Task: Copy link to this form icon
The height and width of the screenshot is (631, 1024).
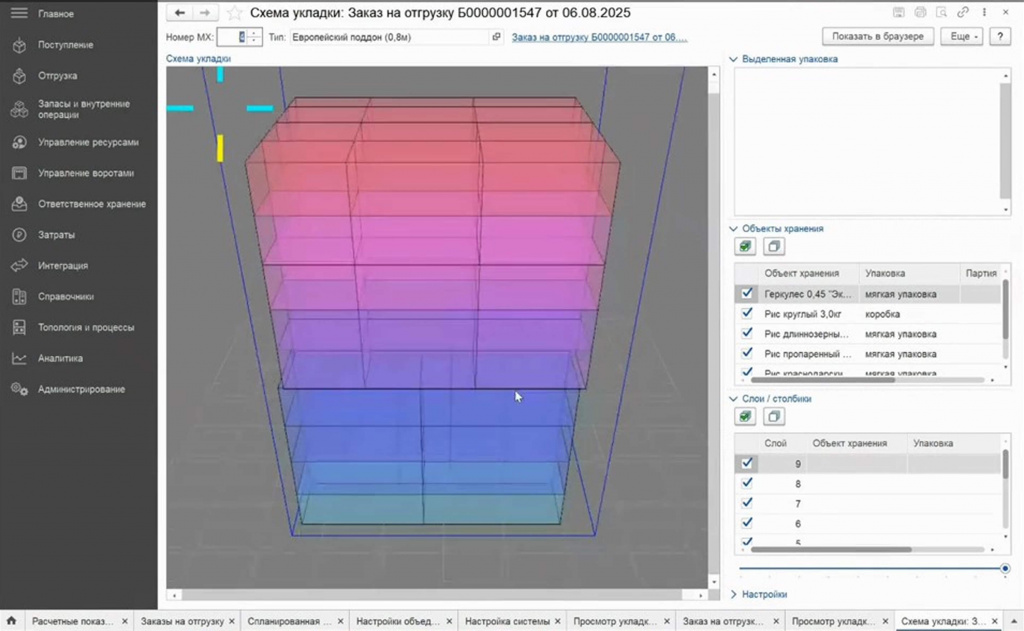Action: coord(962,12)
